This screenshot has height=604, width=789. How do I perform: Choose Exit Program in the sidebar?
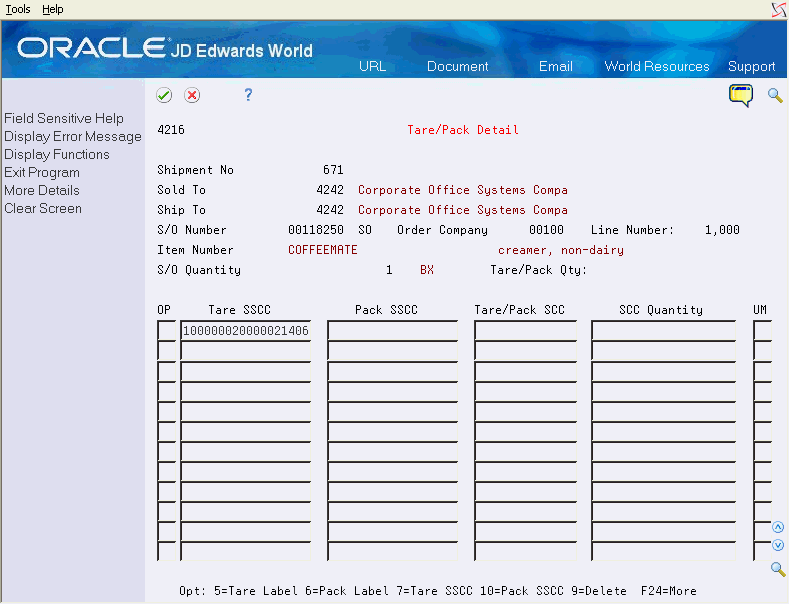point(42,173)
